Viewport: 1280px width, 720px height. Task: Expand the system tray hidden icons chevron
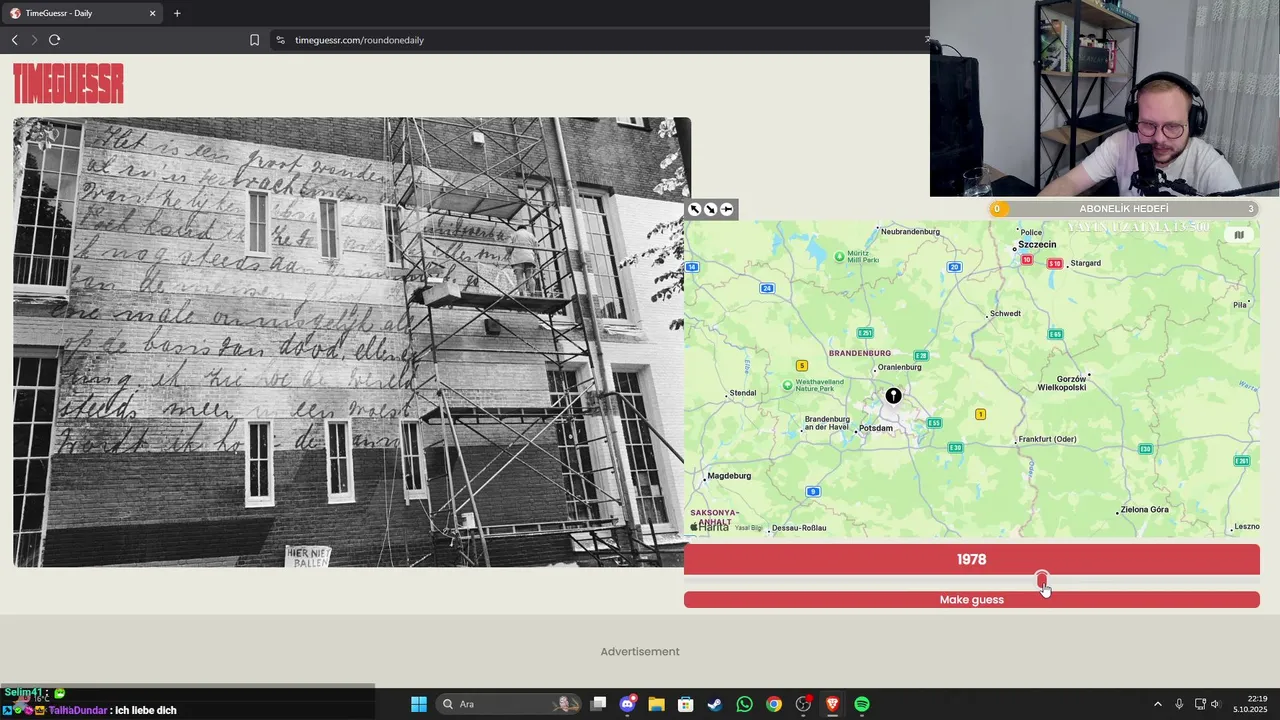pos(1158,704)
